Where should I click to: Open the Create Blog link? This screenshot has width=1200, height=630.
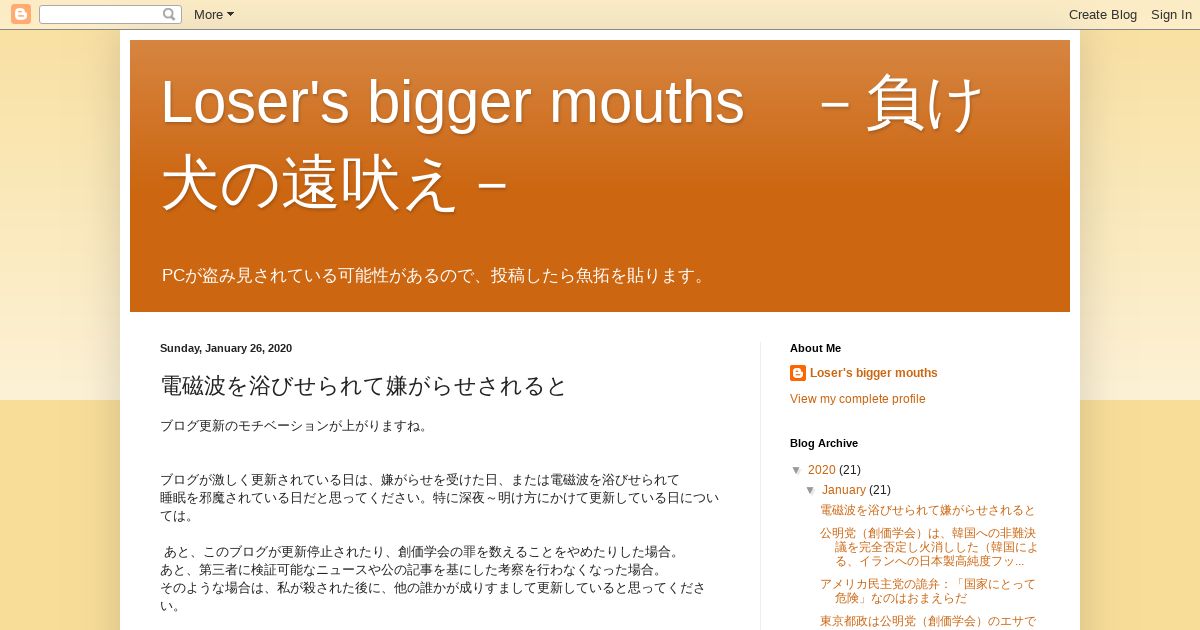(x=1103, y=14)
